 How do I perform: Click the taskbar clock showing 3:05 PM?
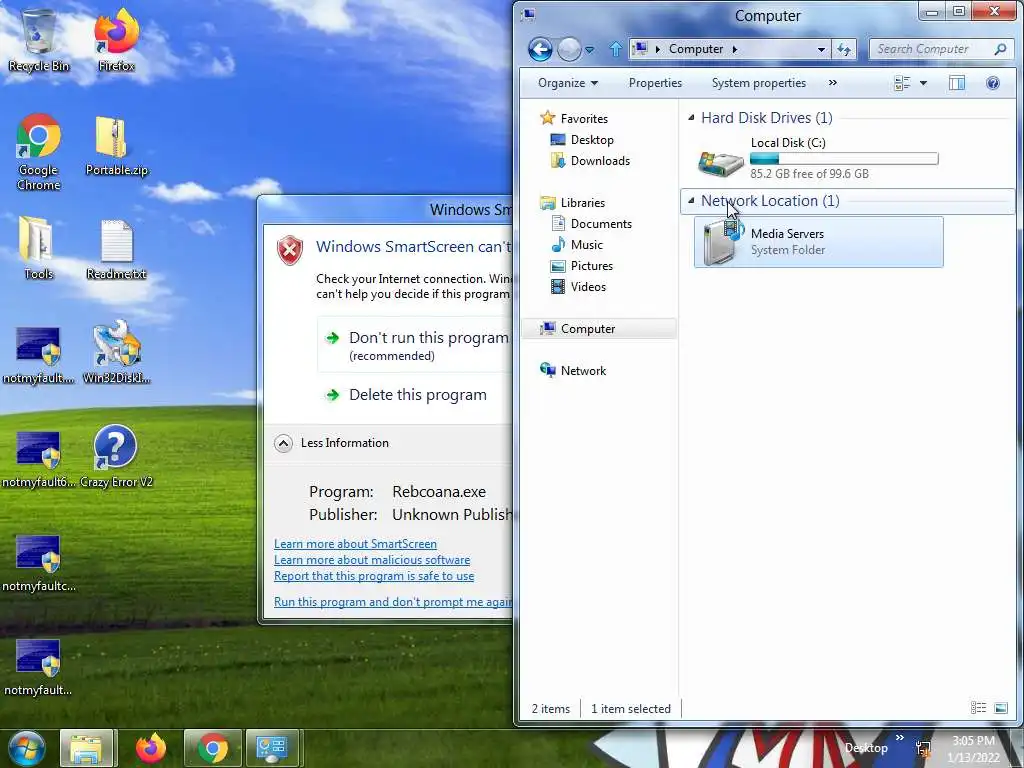point(973,749)
